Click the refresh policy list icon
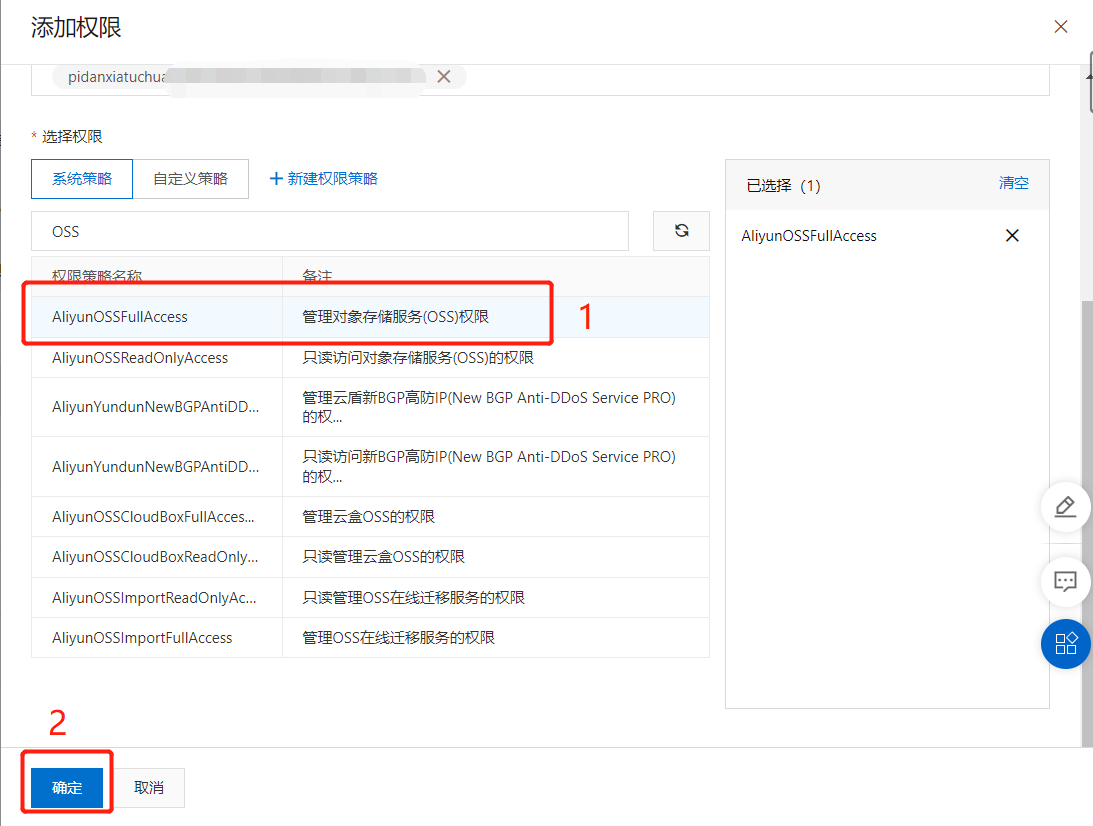 tap(681, 230)
